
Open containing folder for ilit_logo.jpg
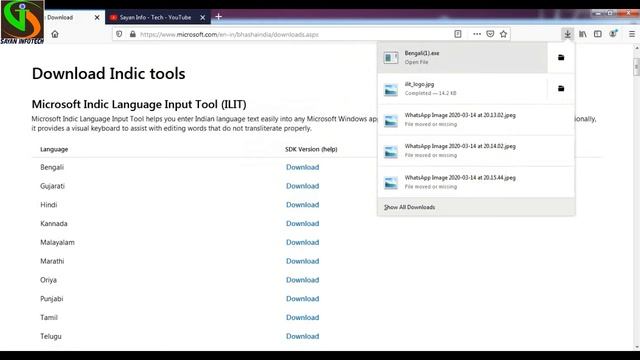561,89
